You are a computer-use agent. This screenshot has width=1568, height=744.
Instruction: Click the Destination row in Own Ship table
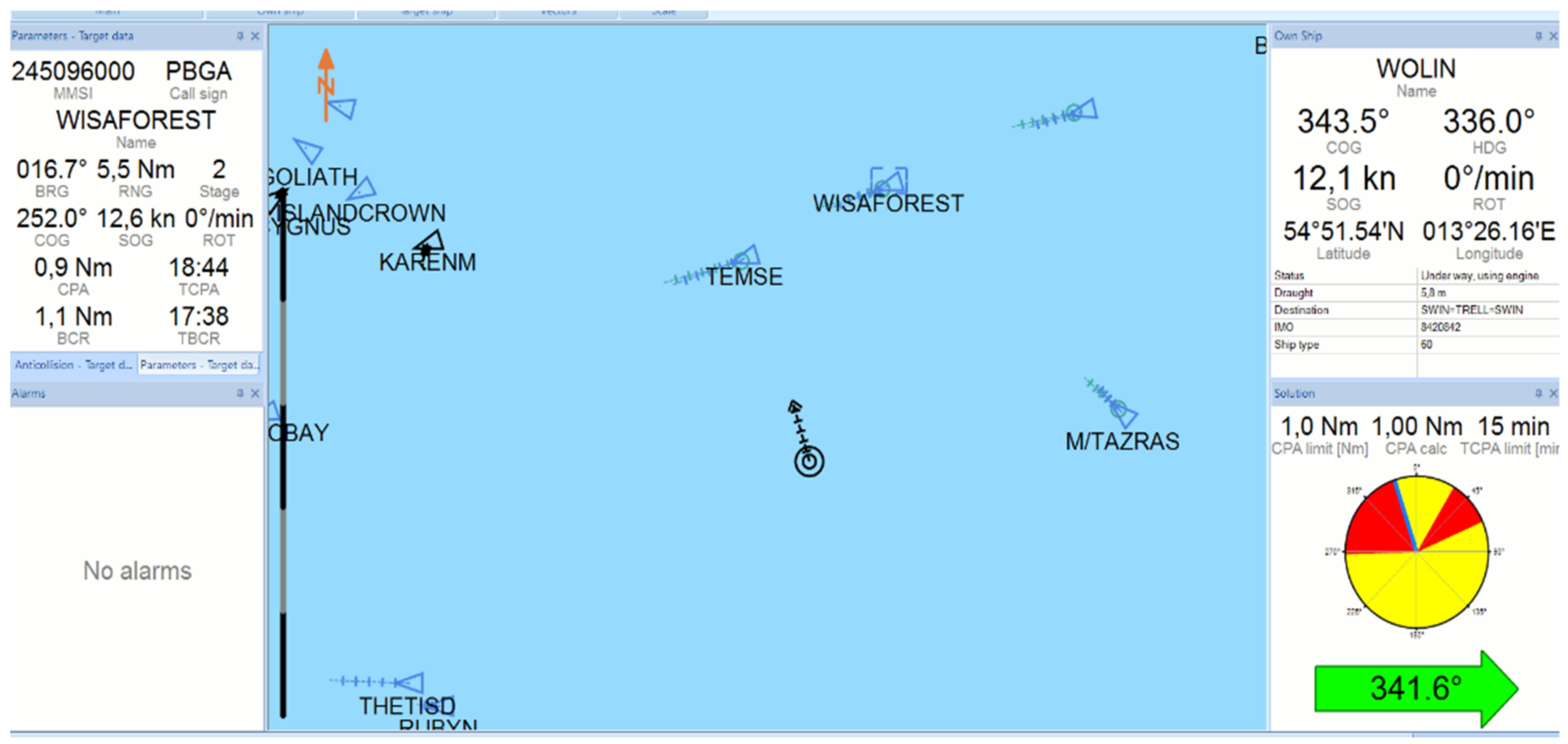tap(1415, 310)
